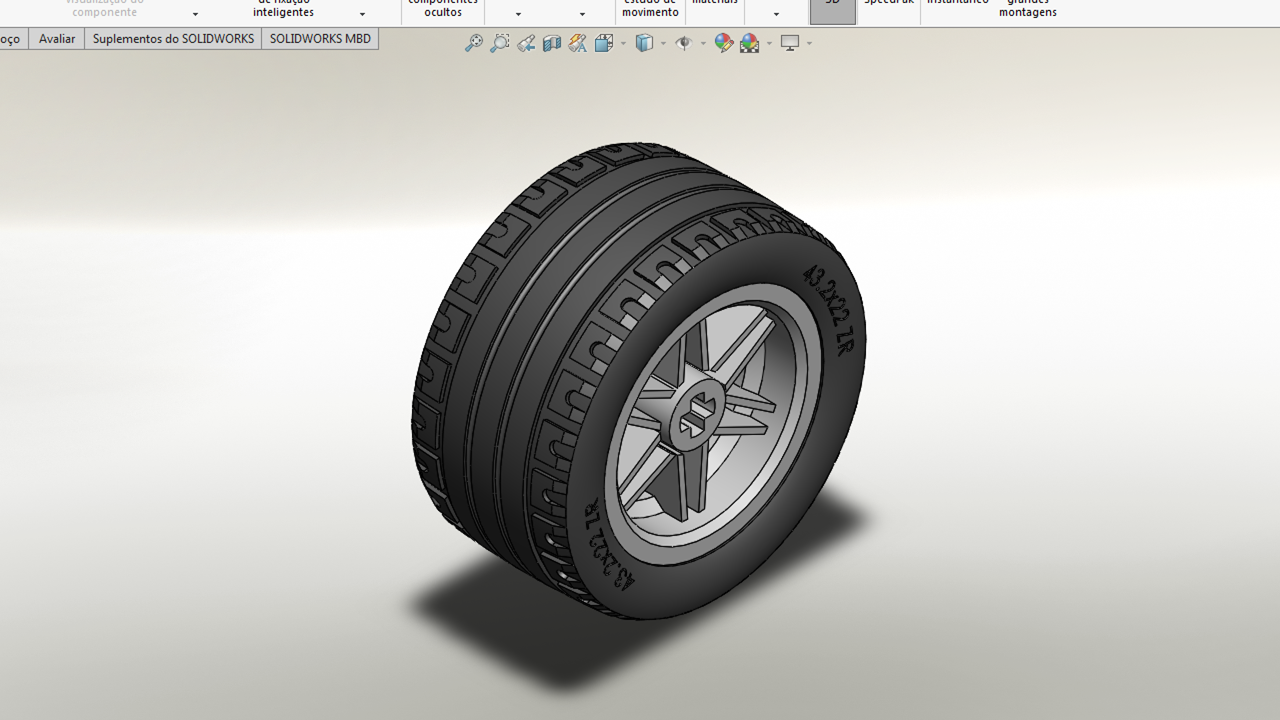Viewport: 1280px width, 720px height.
Task: Open the View Orientation cube icon
Action: pos(604,43)
